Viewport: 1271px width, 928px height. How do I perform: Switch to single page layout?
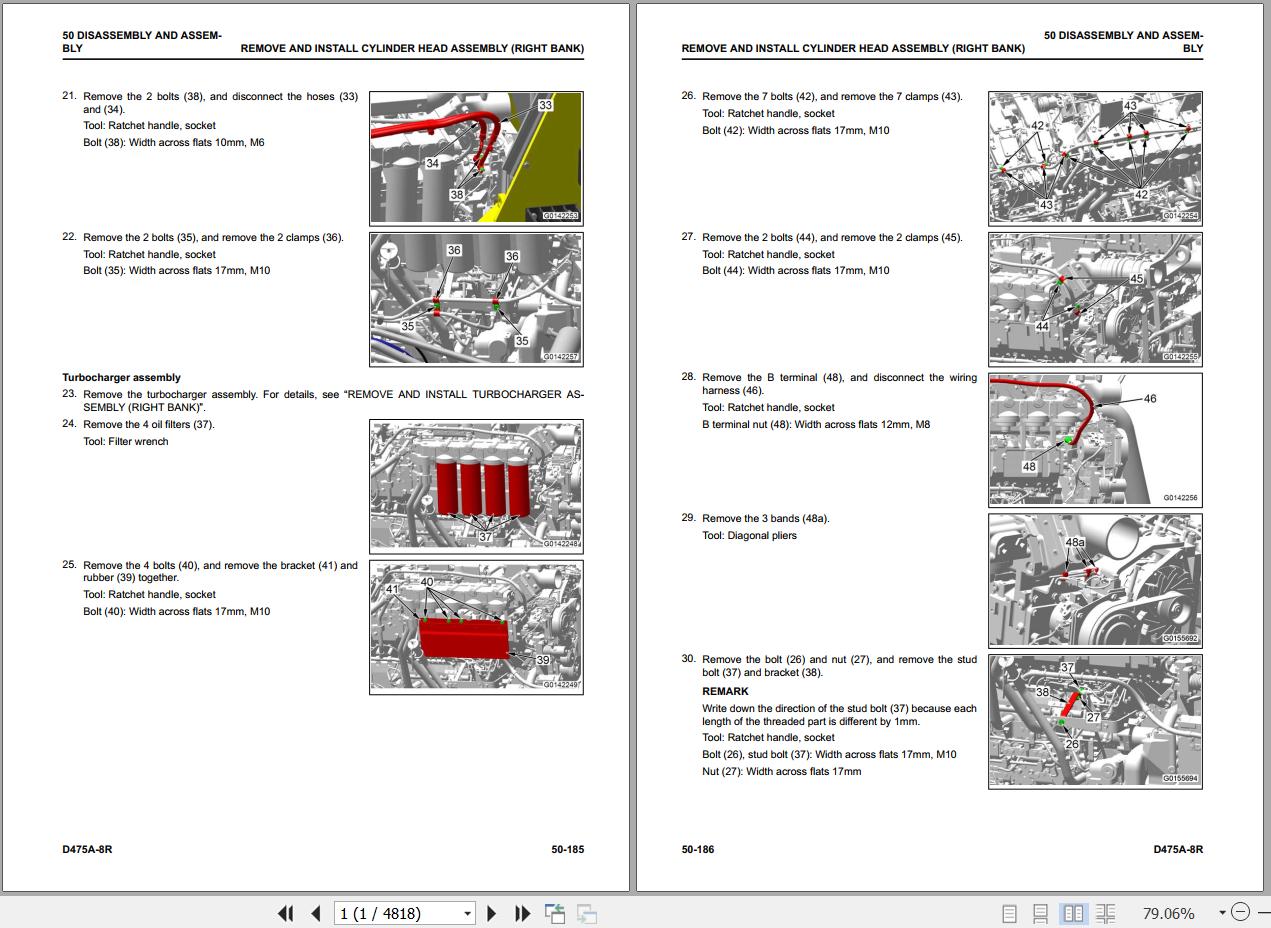coord(1009,913)
